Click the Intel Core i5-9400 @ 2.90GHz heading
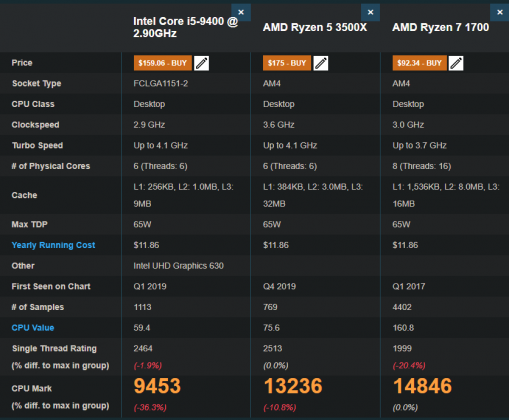The height and width of the screenshot is (420, 509). pos(186,27)
